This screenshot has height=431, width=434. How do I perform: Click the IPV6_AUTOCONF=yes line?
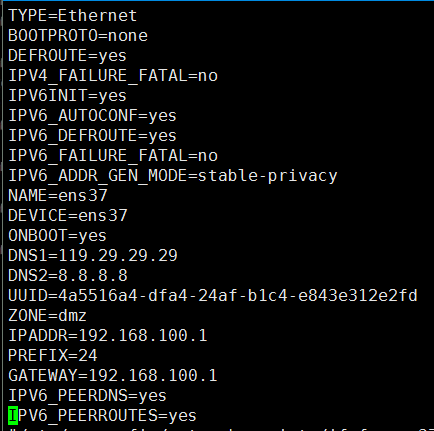[92, 116]
